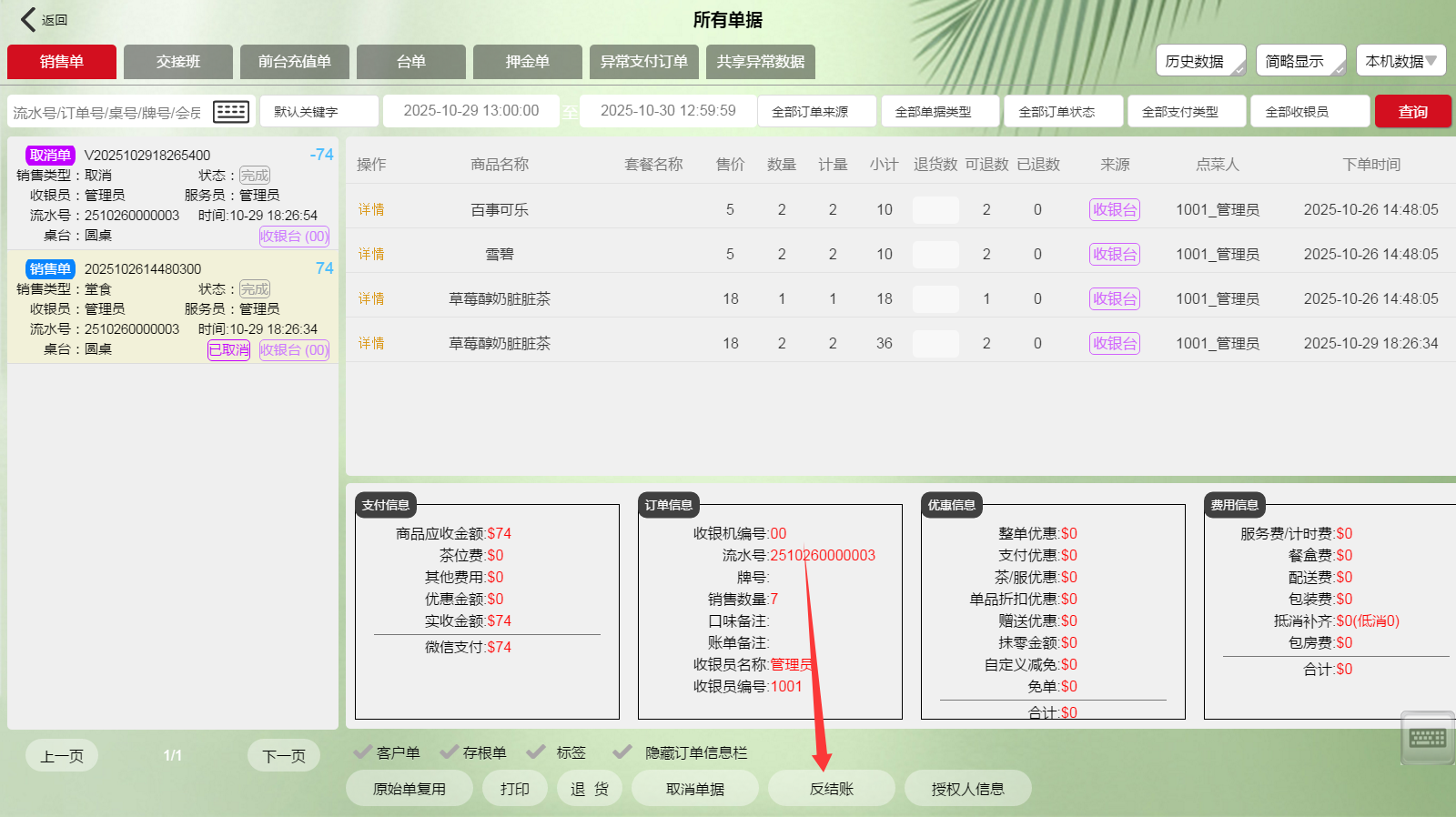Open the on-screen keyboard in search field
This screenshot has width=1456, height=817.
point(230,112)
